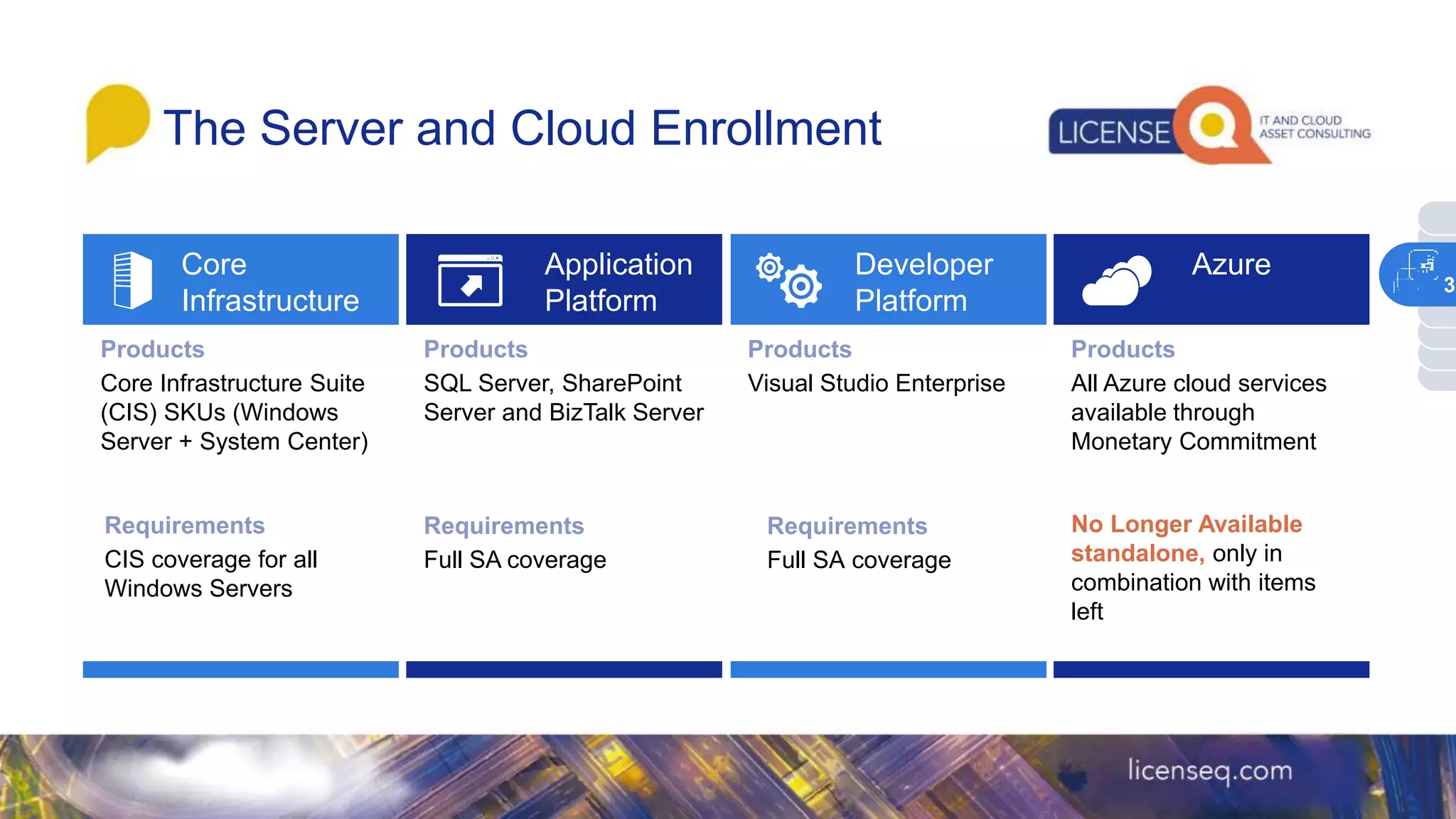Screen dimensions: 1456x819
Task: Click Products label under Azure
Action: coord(1123,349)
